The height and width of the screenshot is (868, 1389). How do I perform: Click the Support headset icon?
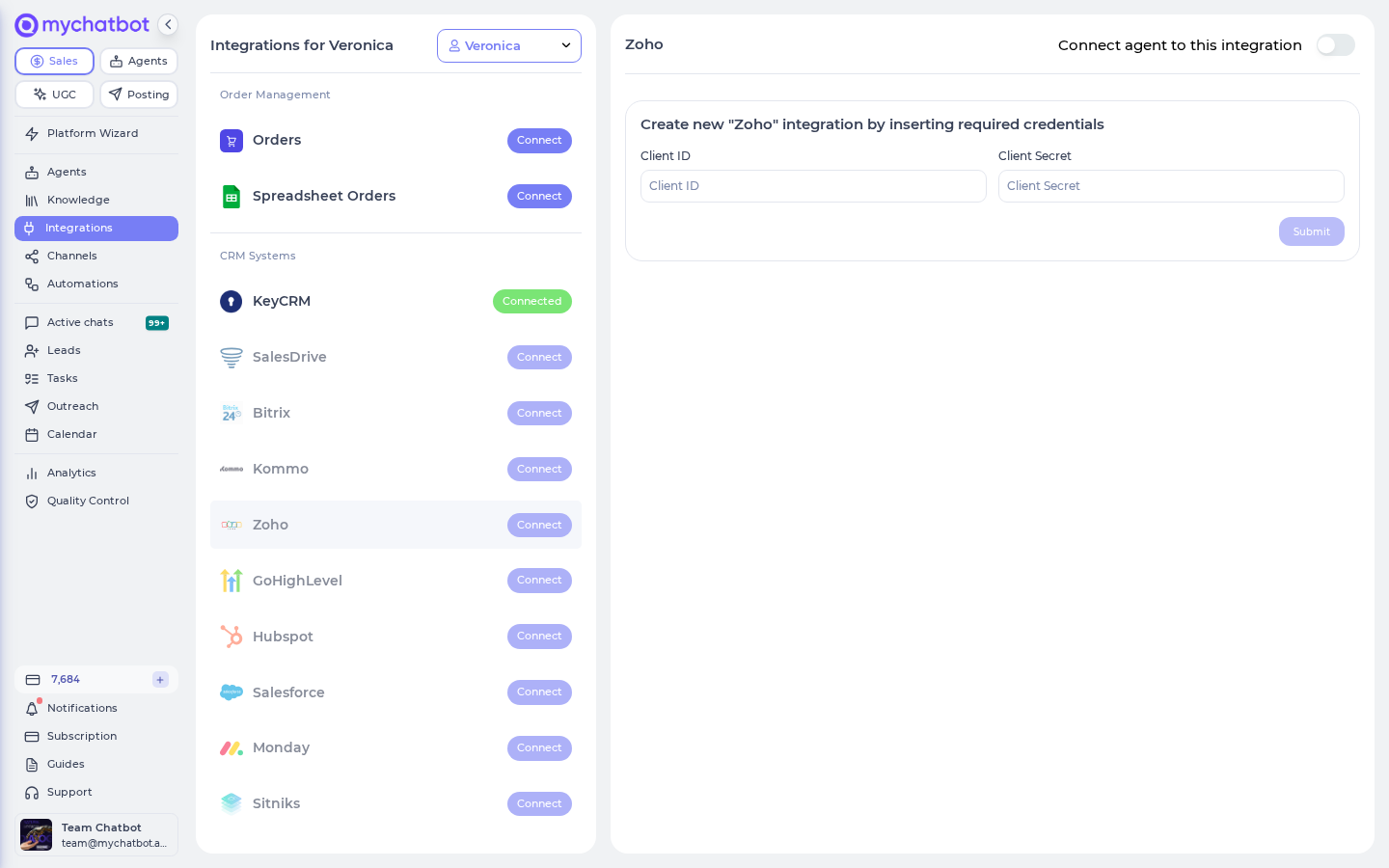(32, 793)
